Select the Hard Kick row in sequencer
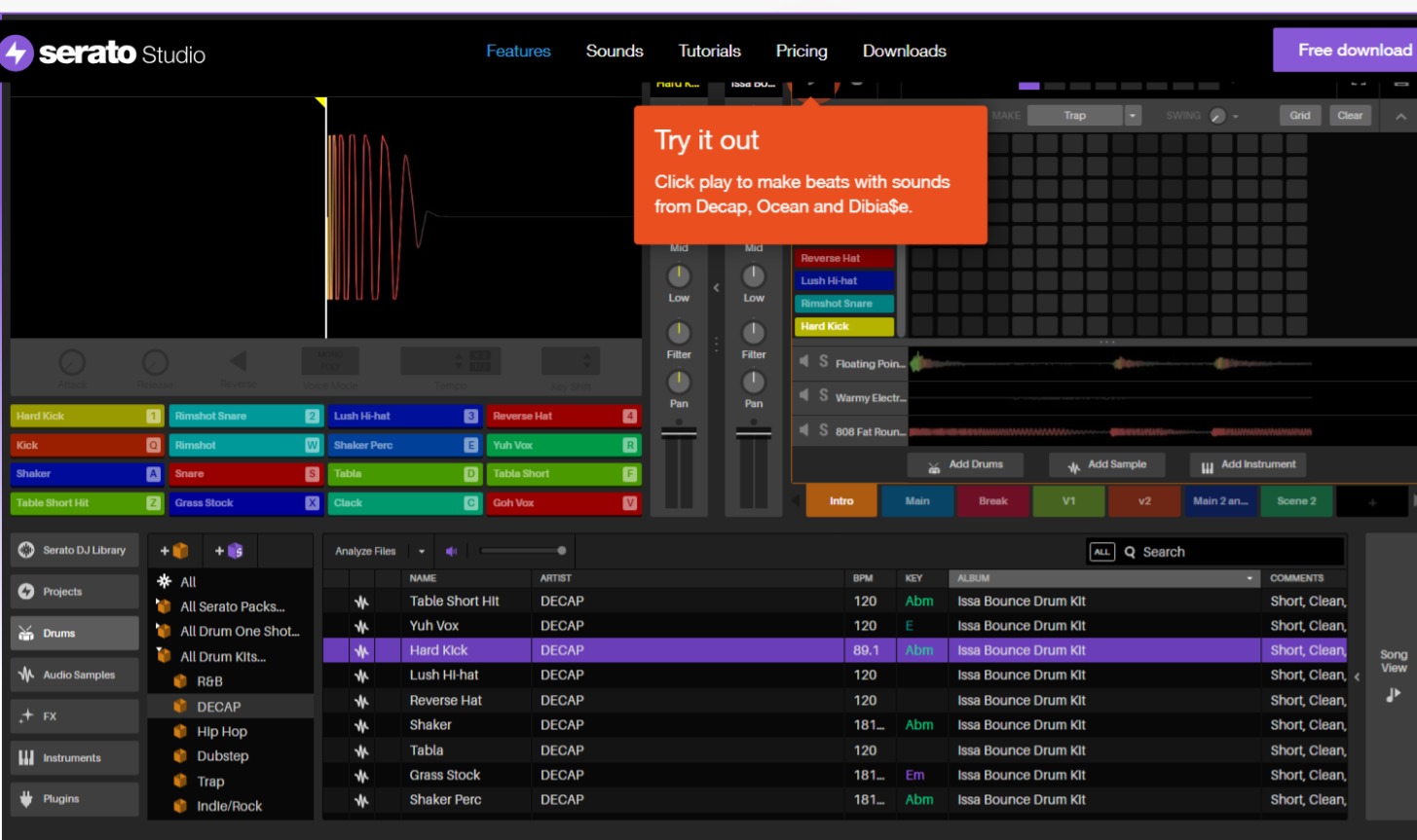Screen dimensions: 1417x840 click(844, 327)
